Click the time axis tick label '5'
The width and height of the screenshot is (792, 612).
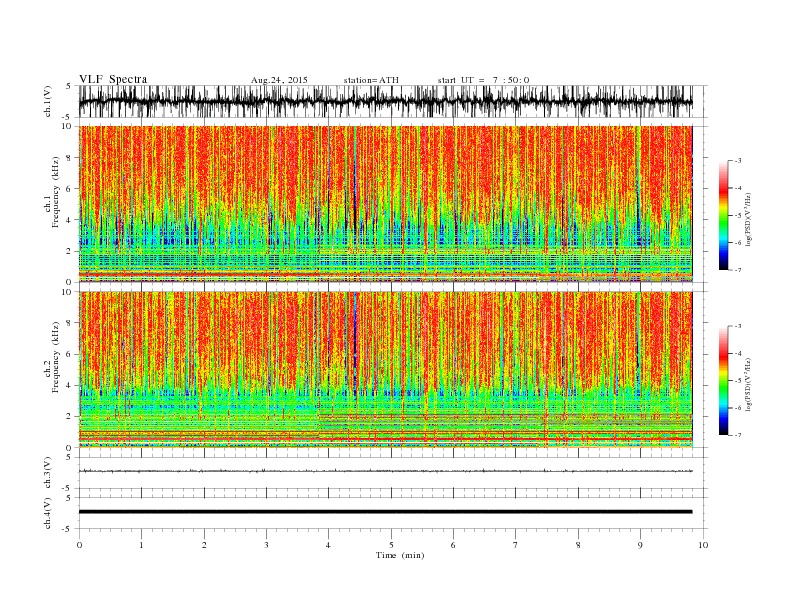click(391, 545)
